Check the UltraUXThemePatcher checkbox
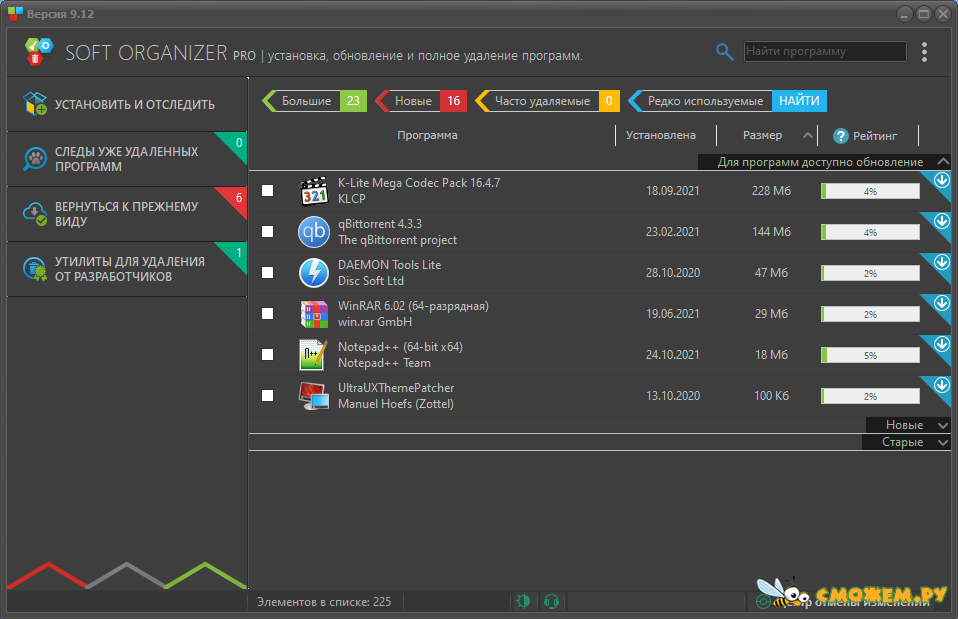Viewport: 958px width, 619px height. click(x=267, y=395)
